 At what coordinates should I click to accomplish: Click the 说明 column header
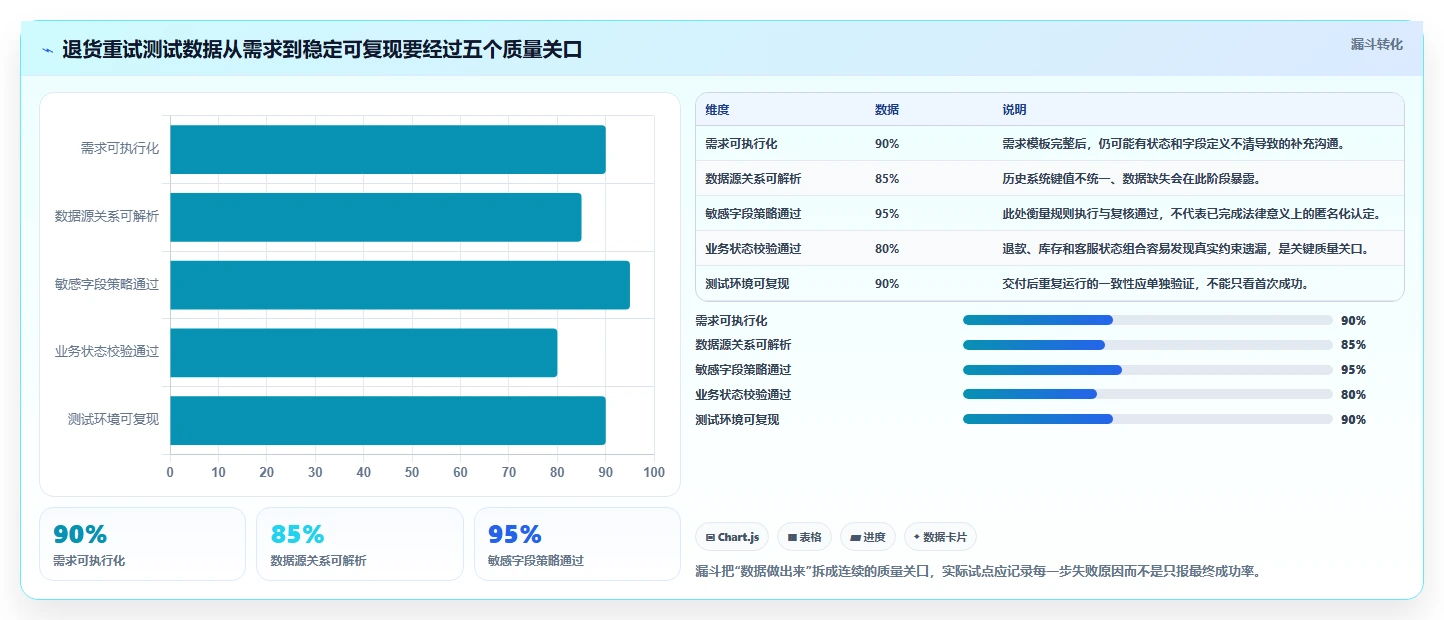pos(1014,110)
